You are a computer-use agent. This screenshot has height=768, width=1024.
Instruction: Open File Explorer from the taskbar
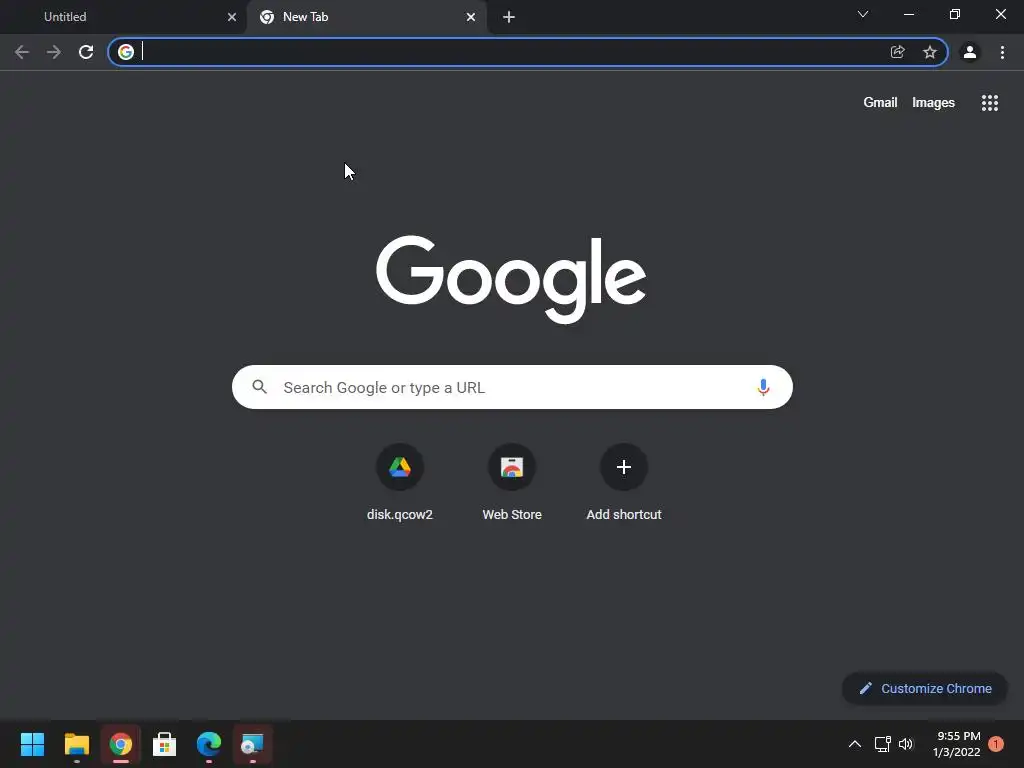[x=76, y=744]
